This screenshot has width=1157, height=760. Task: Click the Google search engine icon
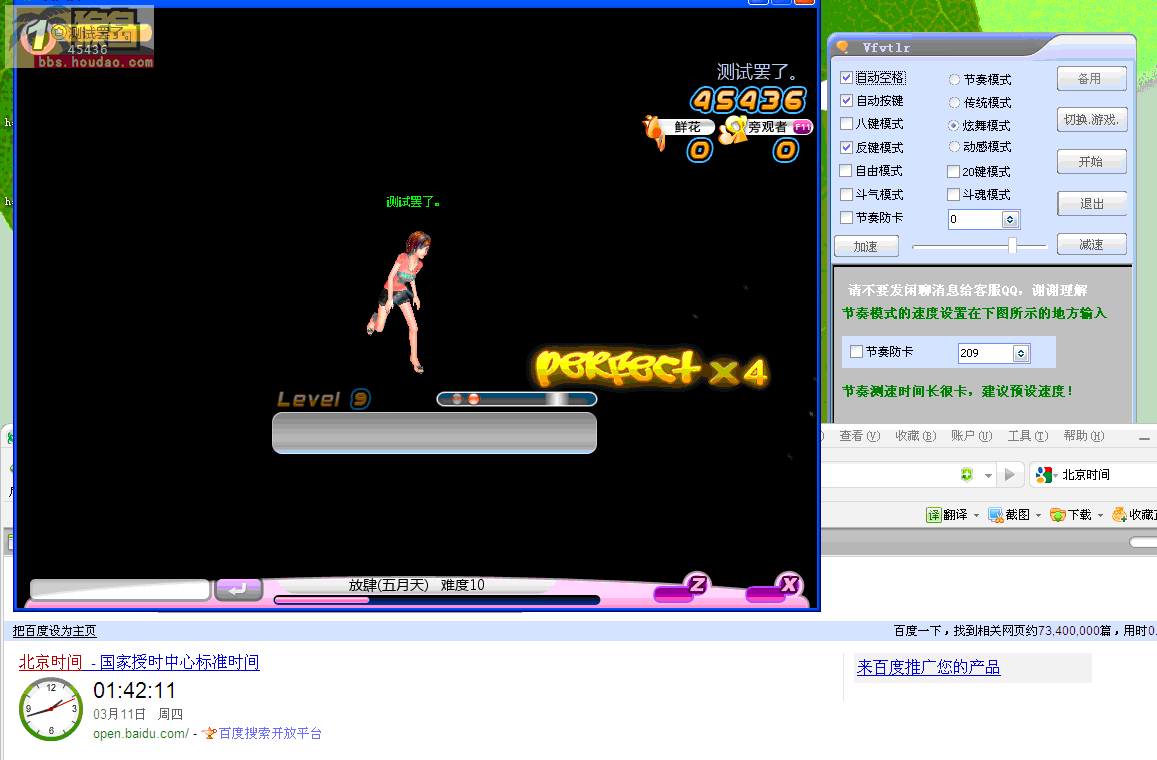click(1043, 475)
